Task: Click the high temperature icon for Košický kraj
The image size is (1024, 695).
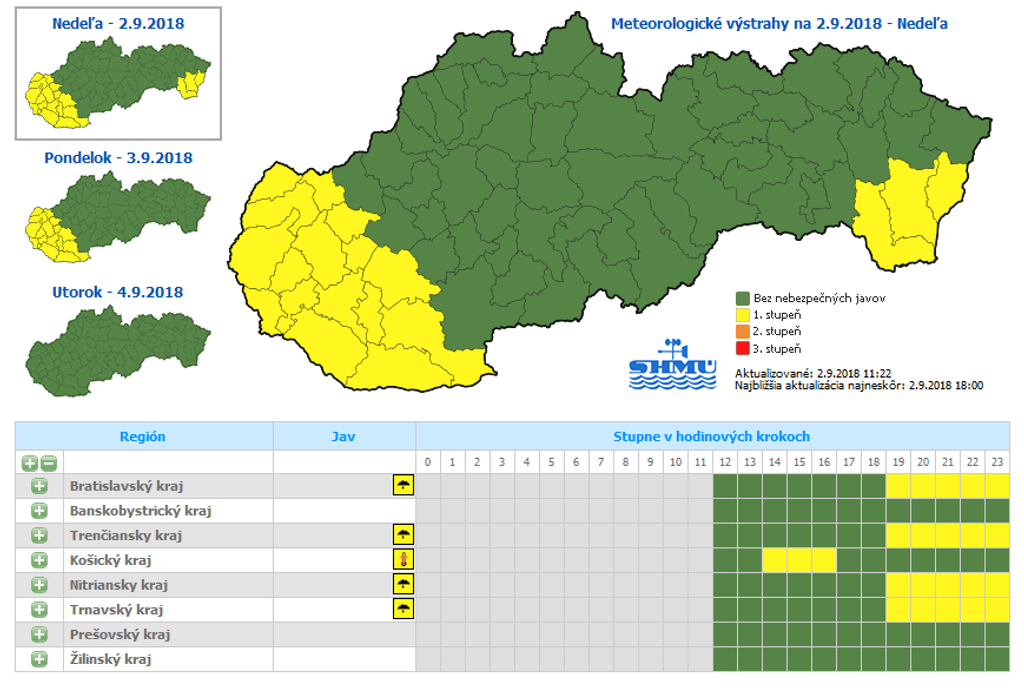Action: 403,560
